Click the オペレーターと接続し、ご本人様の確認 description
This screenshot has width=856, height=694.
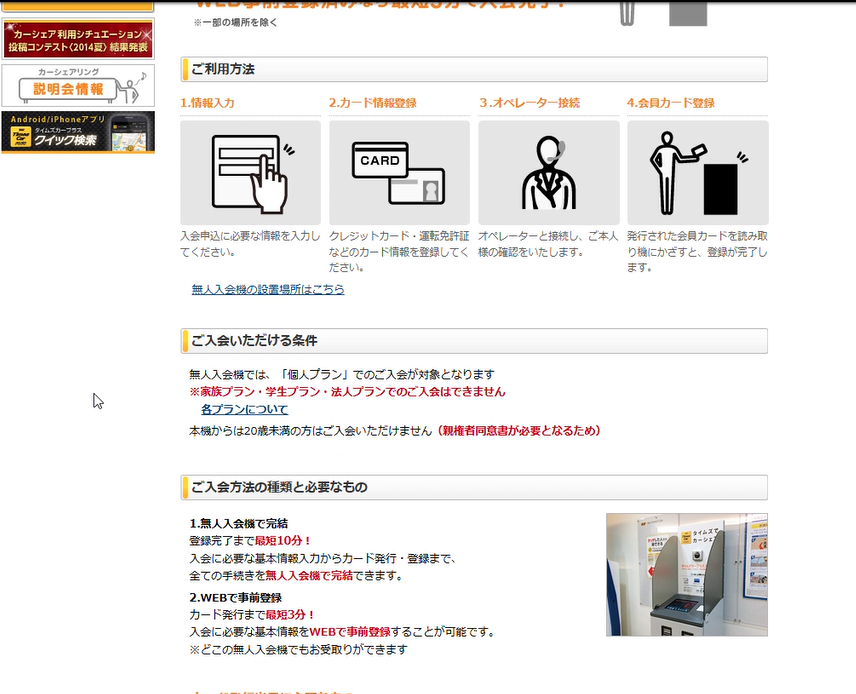(549, 244)
